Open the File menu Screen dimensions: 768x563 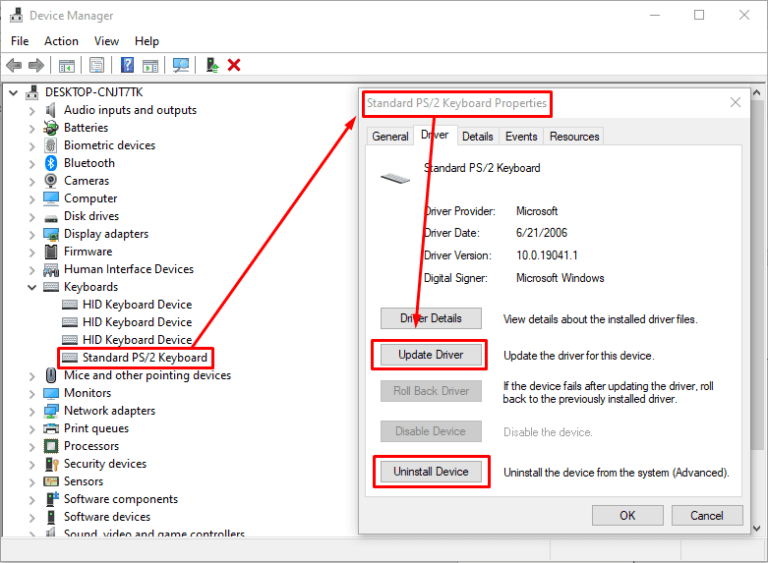pyautogui.click(x=20, y=41)
